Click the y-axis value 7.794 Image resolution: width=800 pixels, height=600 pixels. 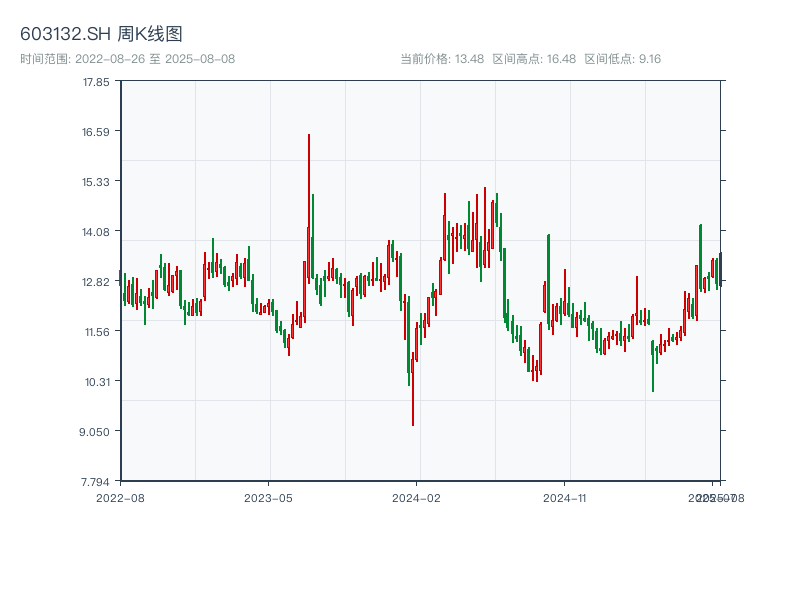tap(95, 482)
